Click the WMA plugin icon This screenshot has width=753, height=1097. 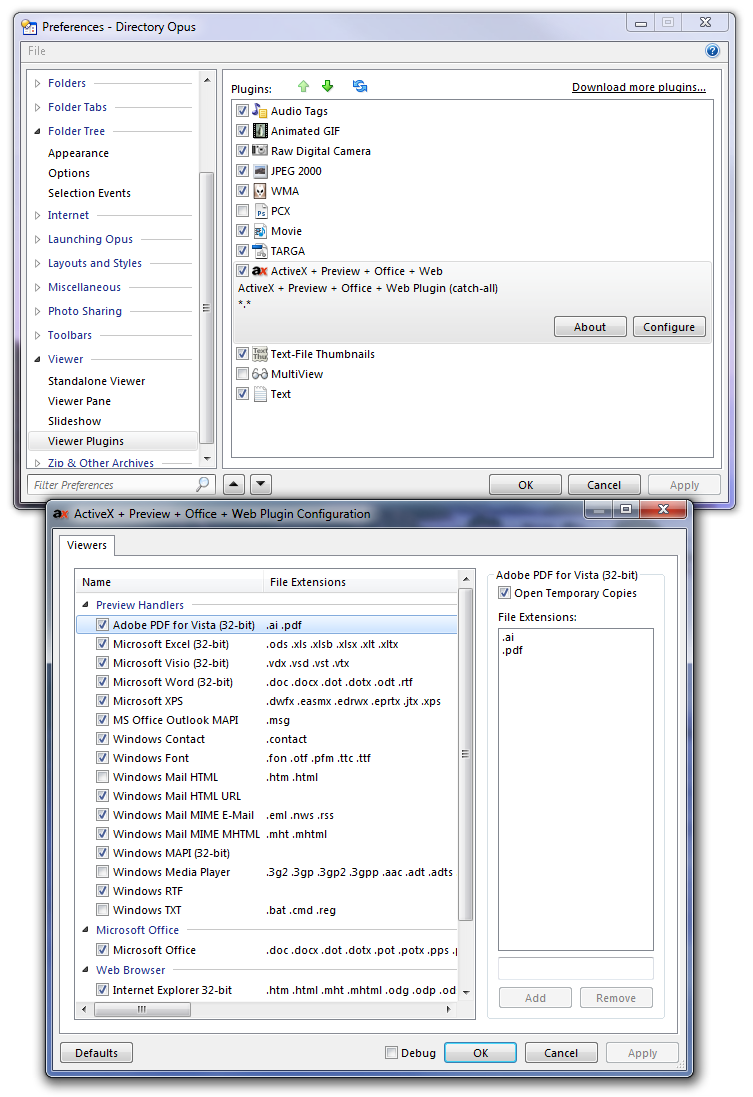[260, 191]
